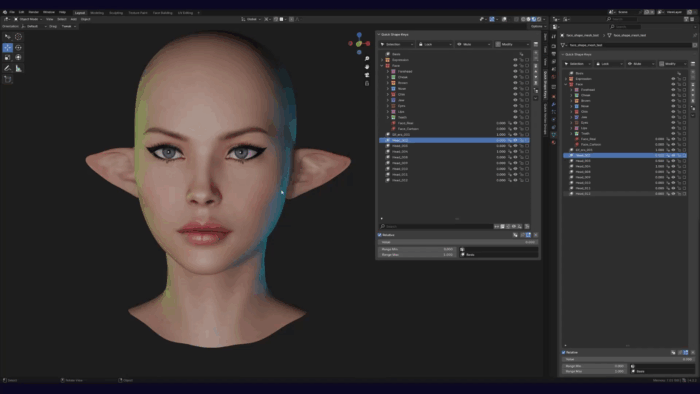Open Mute dropdown in Properties editor

(641, 64)
